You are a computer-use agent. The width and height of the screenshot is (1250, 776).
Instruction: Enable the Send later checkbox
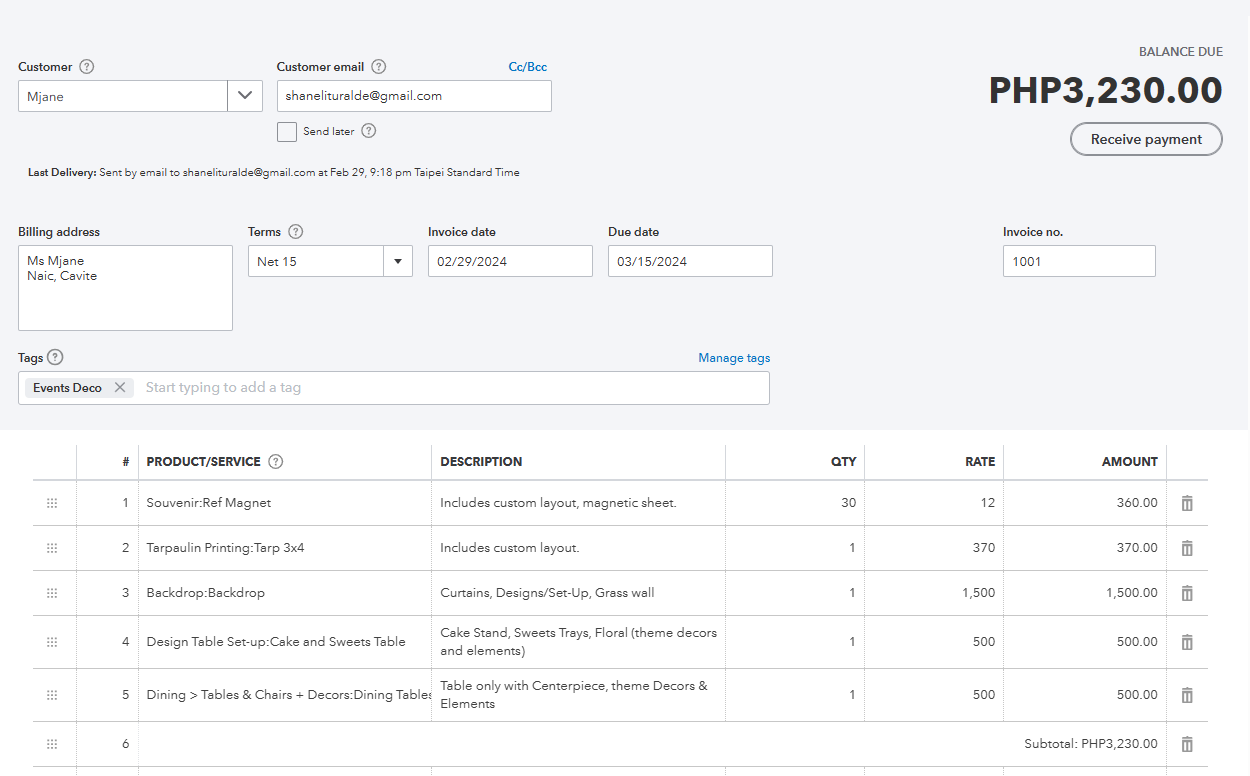tap(287, 131)
